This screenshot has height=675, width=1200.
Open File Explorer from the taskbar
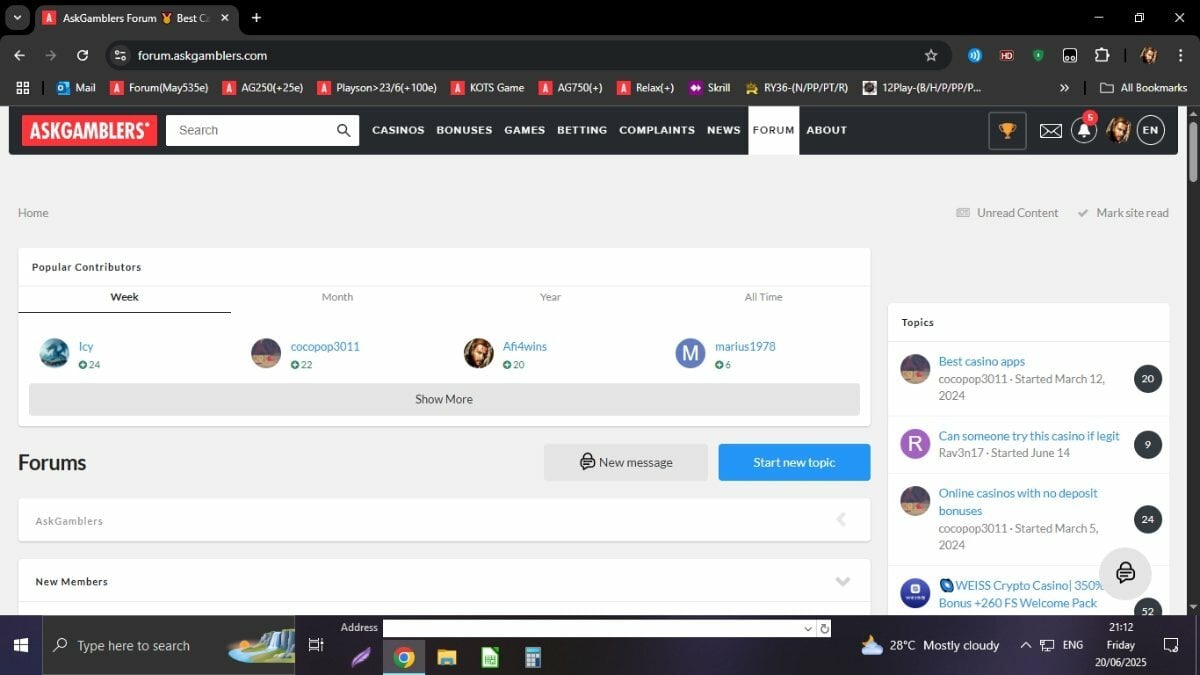[447, 657]
